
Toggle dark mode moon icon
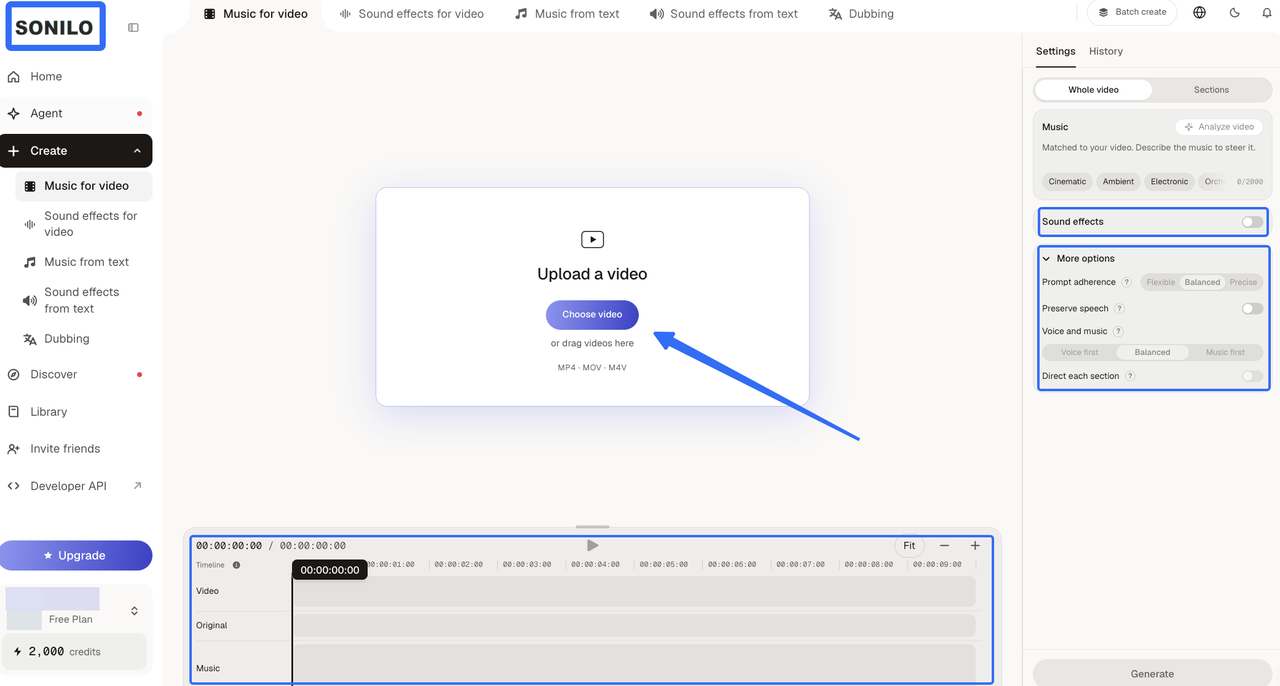(1235, 13)
